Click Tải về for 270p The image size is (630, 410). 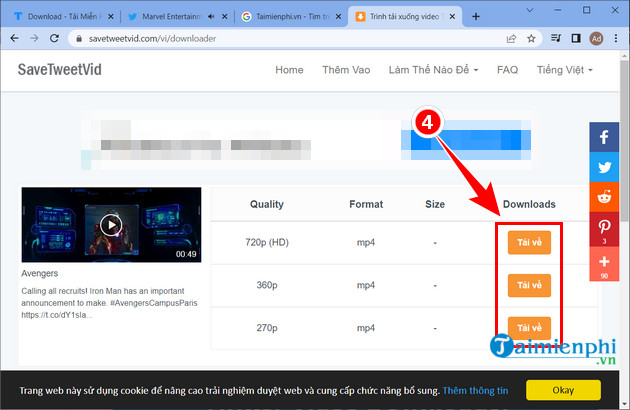pyautogui.click(x=529, y=328)
